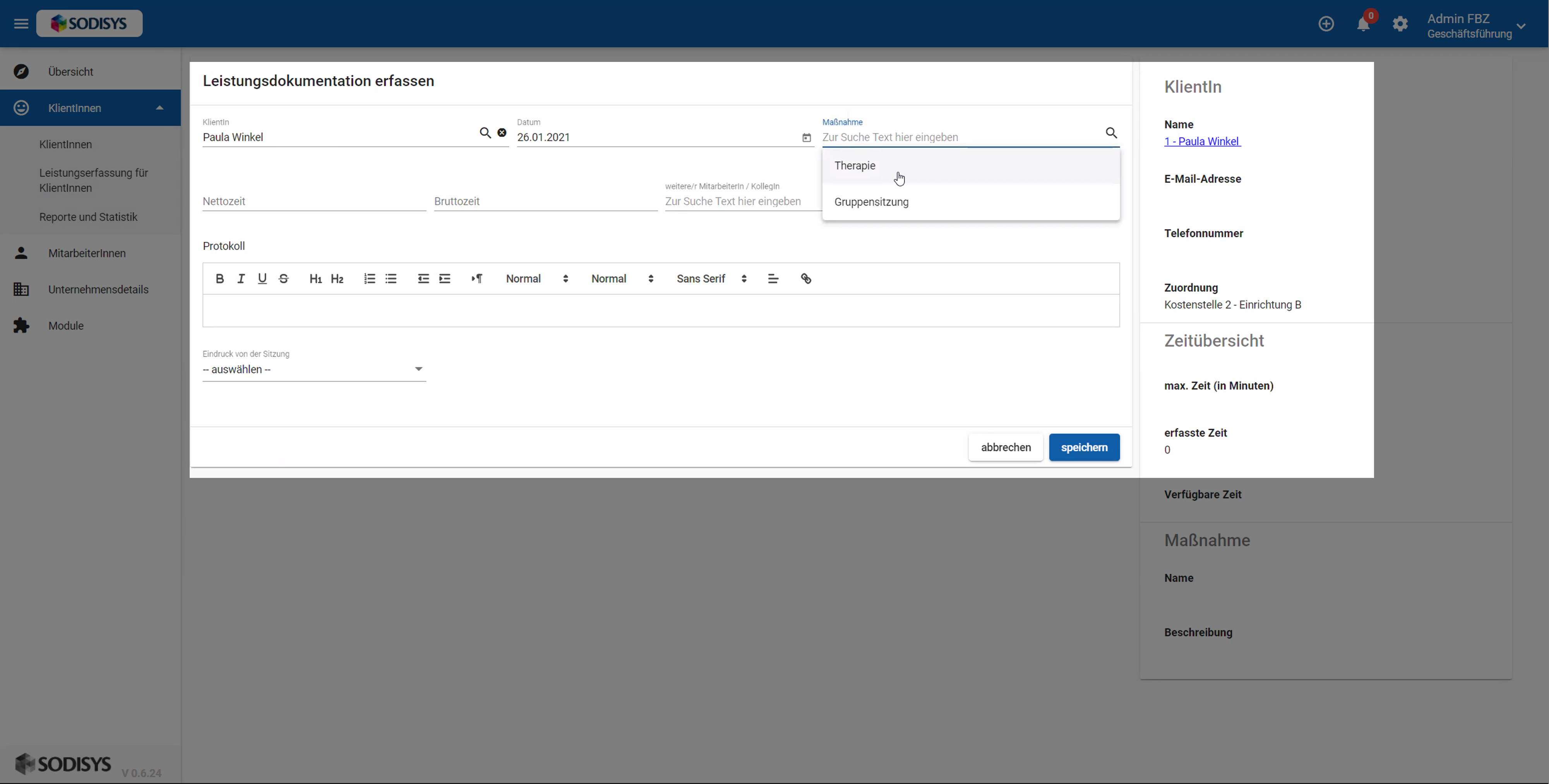Increase indent in the editor
Viewport: 1549px width, 784px height.
[x=445, y=278]
